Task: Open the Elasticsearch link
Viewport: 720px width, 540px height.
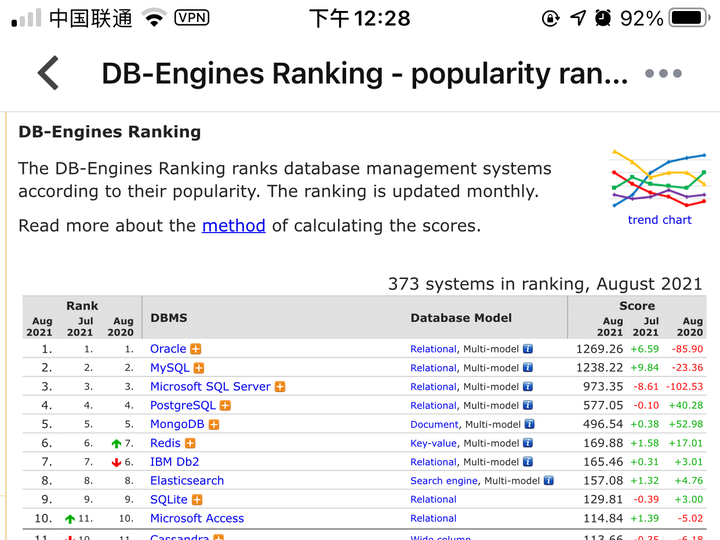Action: tap(187, 481)
